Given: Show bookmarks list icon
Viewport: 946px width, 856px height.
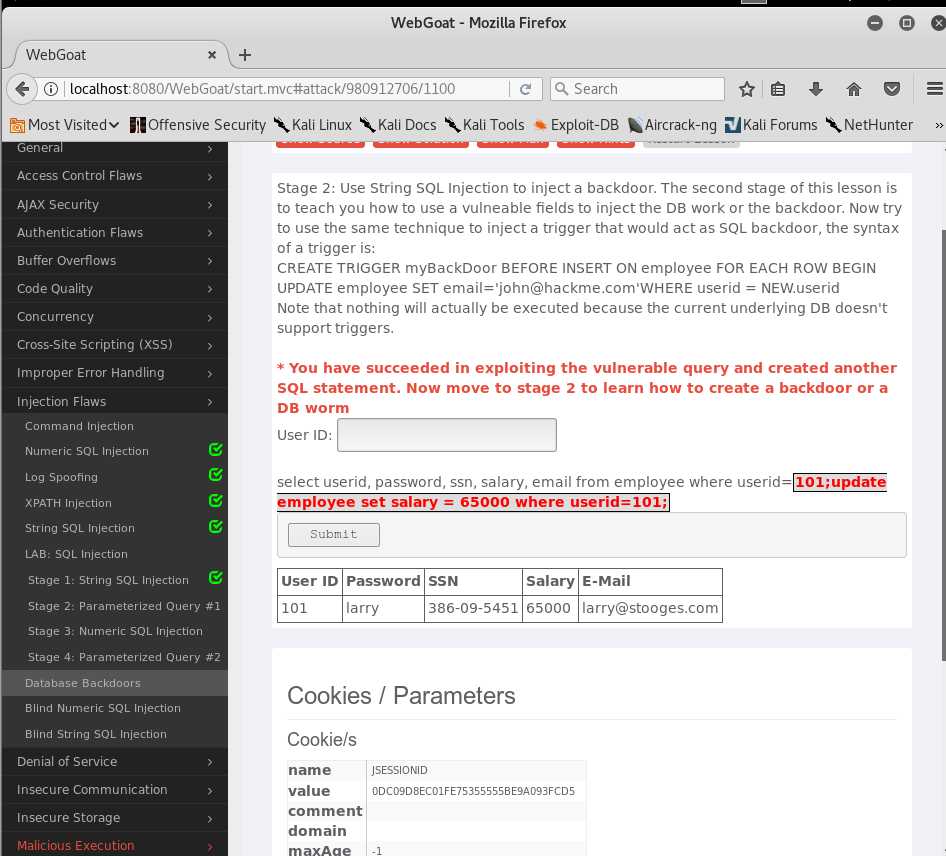Looking at the screenshot, I should pyautogui.click(x=778, y=89).
